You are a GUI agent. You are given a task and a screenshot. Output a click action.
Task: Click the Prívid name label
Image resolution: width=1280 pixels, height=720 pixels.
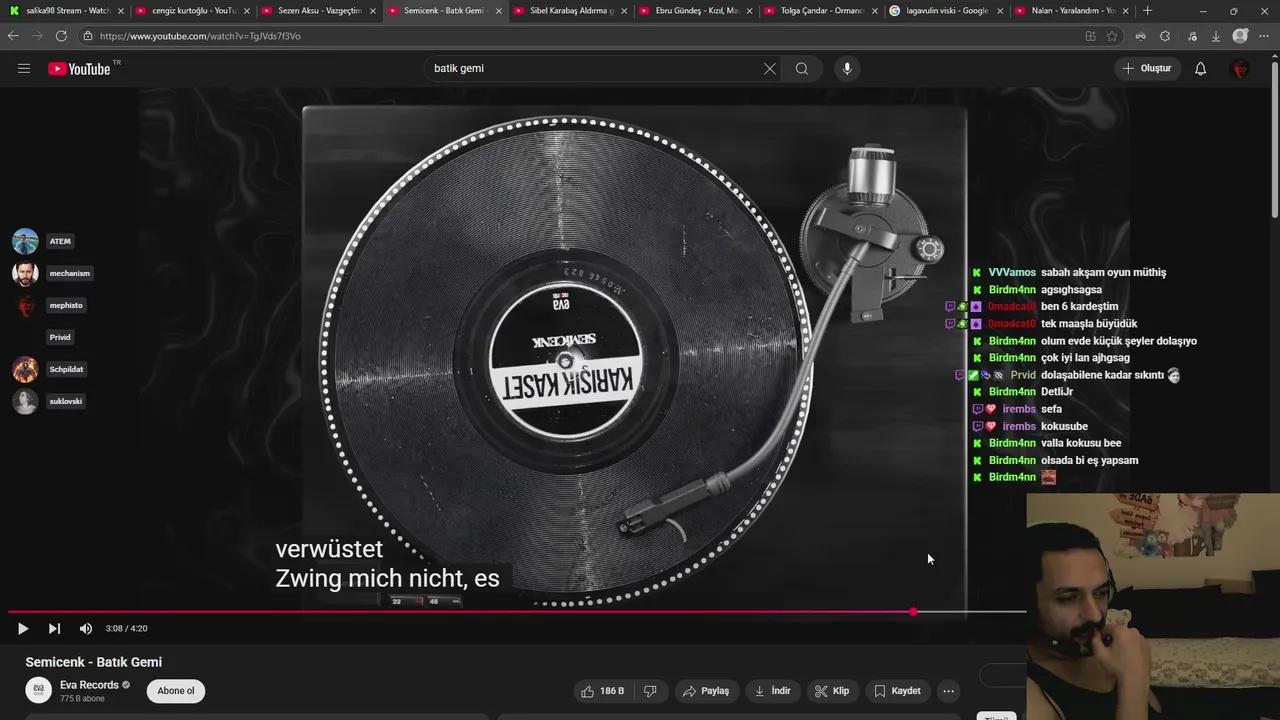60,337
